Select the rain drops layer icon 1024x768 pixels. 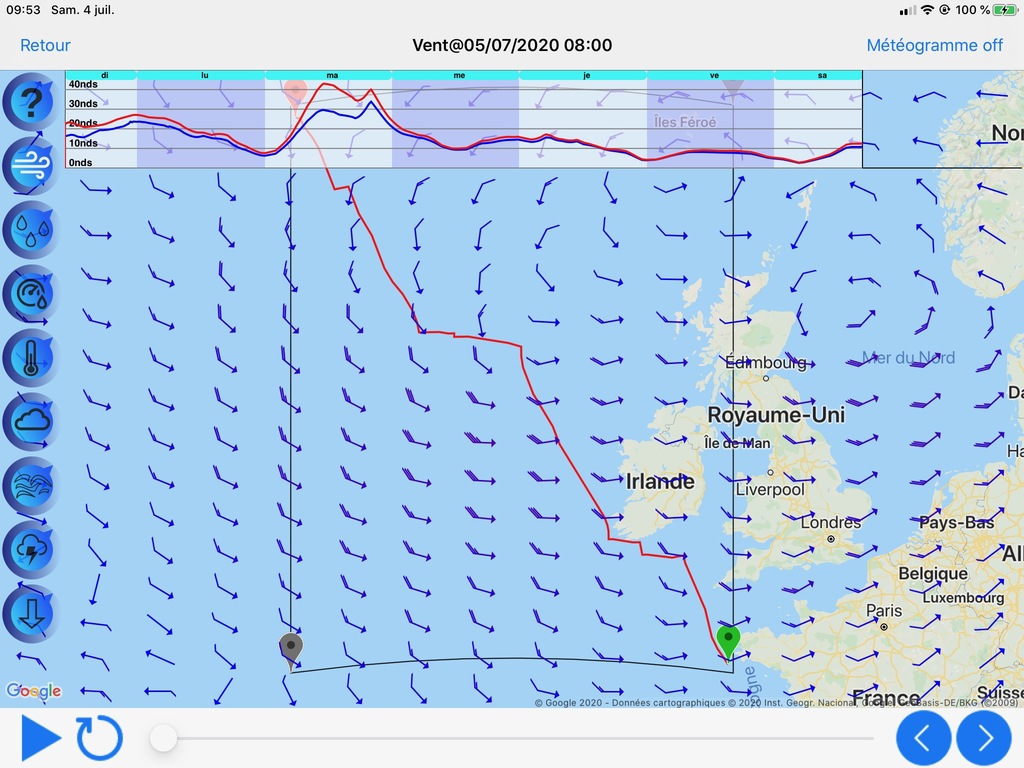30,230
